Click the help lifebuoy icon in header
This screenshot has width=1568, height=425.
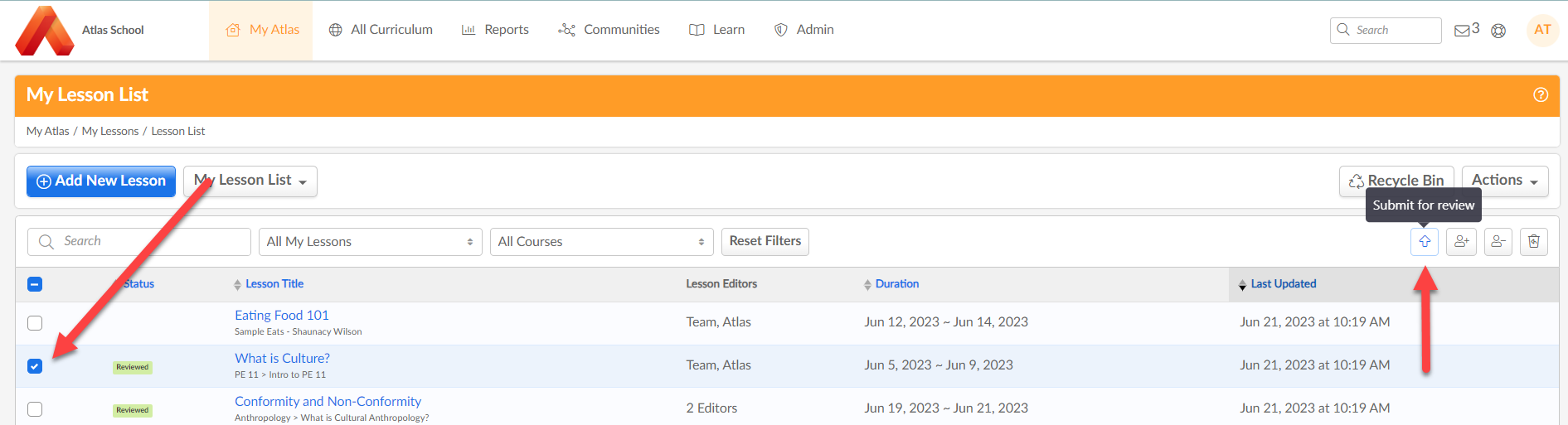1498,31
